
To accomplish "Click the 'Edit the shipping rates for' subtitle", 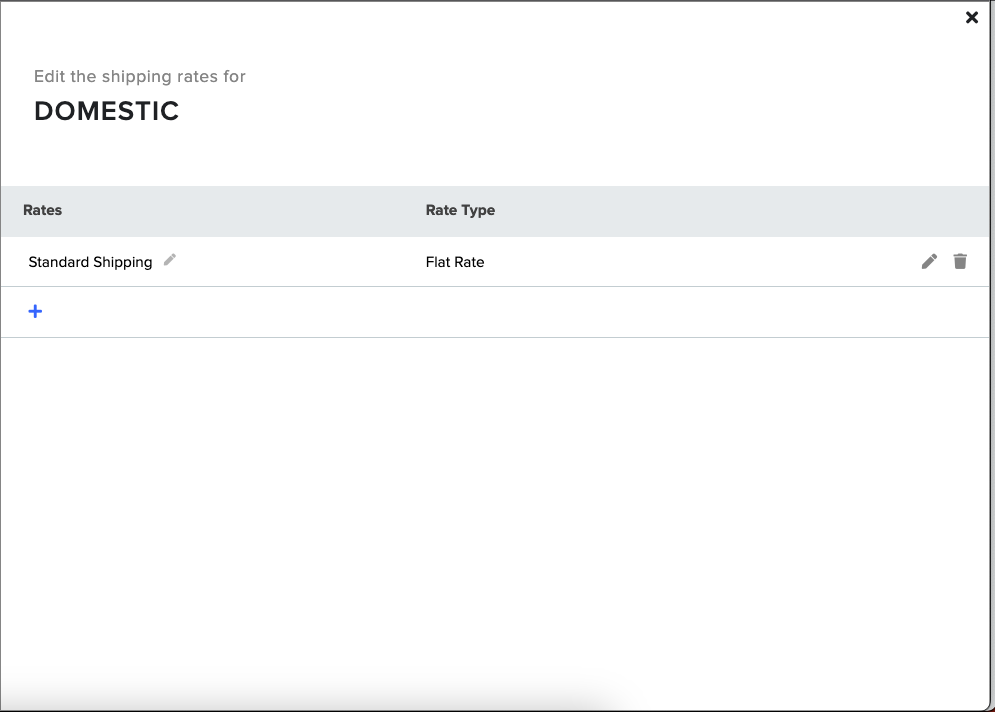I will tap(140, 76).
